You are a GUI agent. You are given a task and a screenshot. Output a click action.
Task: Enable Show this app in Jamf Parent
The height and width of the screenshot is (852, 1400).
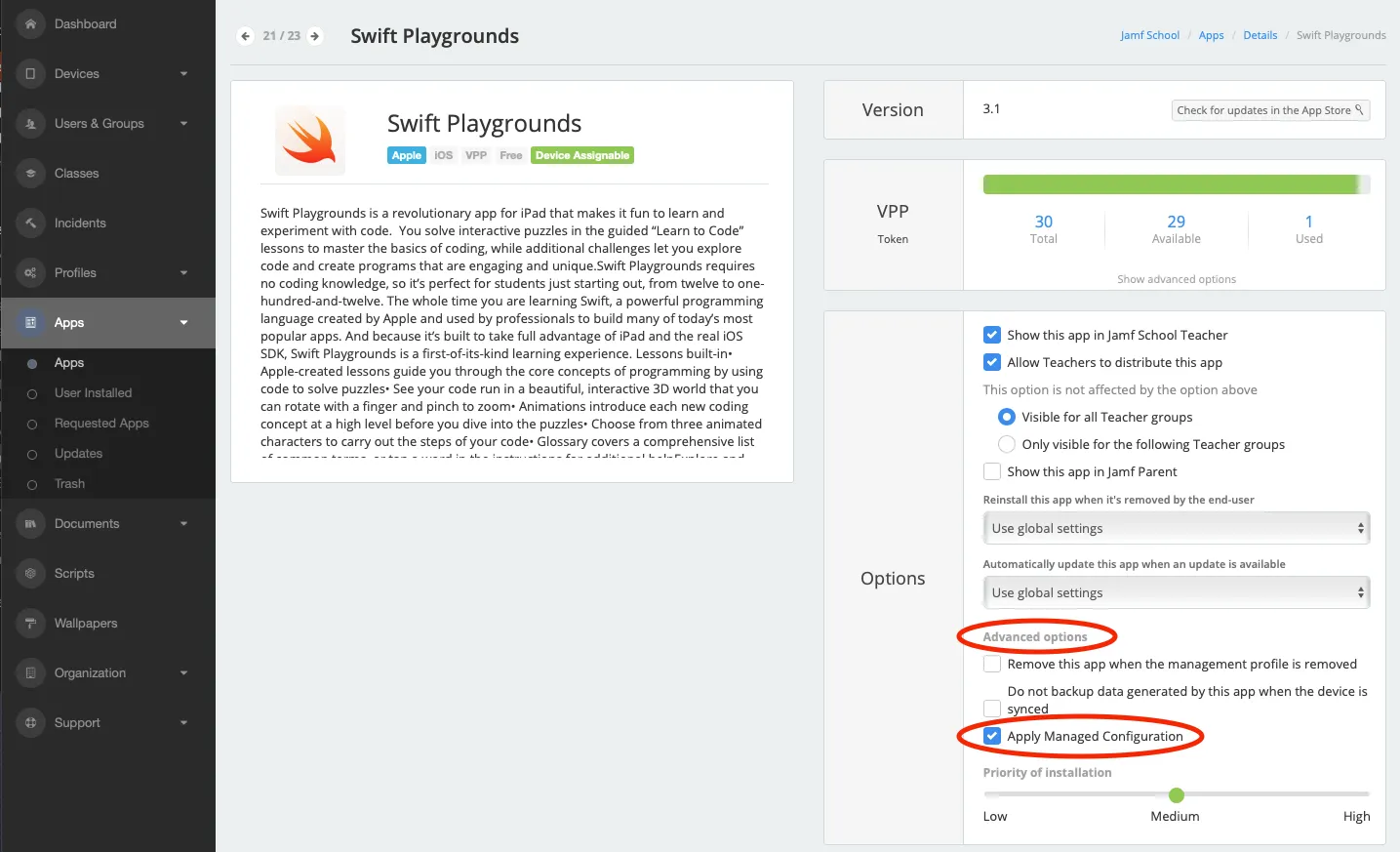point(992,471)
